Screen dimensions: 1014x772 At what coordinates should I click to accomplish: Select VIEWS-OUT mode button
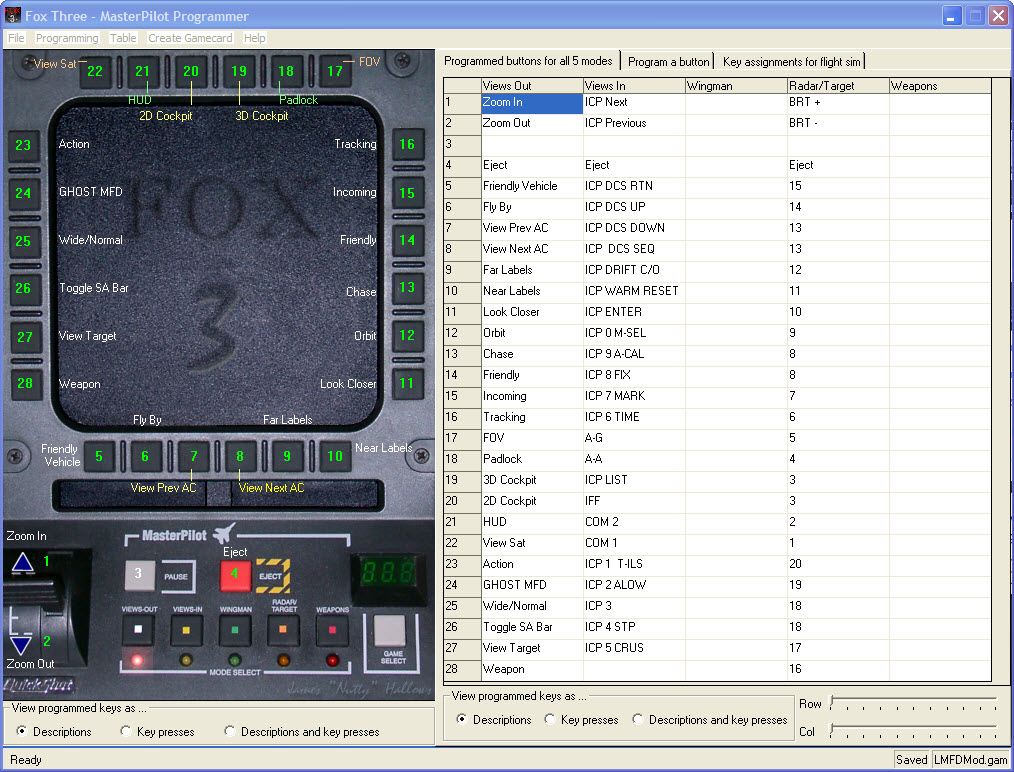[x=138, y=630]
